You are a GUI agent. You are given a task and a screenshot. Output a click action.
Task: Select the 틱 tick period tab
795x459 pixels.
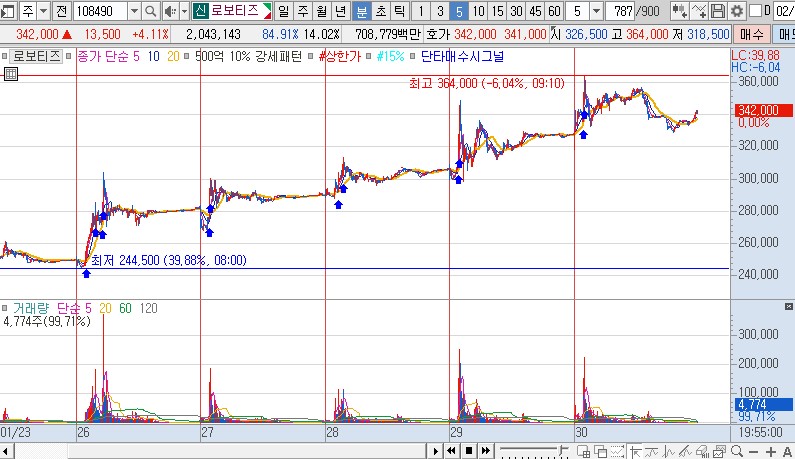pos(400,11)
